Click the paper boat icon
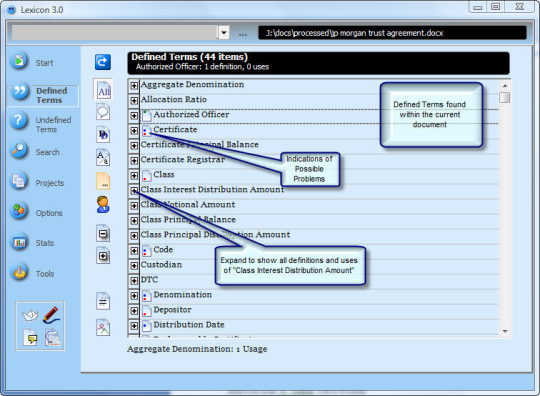The width and height of the screenshot is (540, 396). (30, 315)
